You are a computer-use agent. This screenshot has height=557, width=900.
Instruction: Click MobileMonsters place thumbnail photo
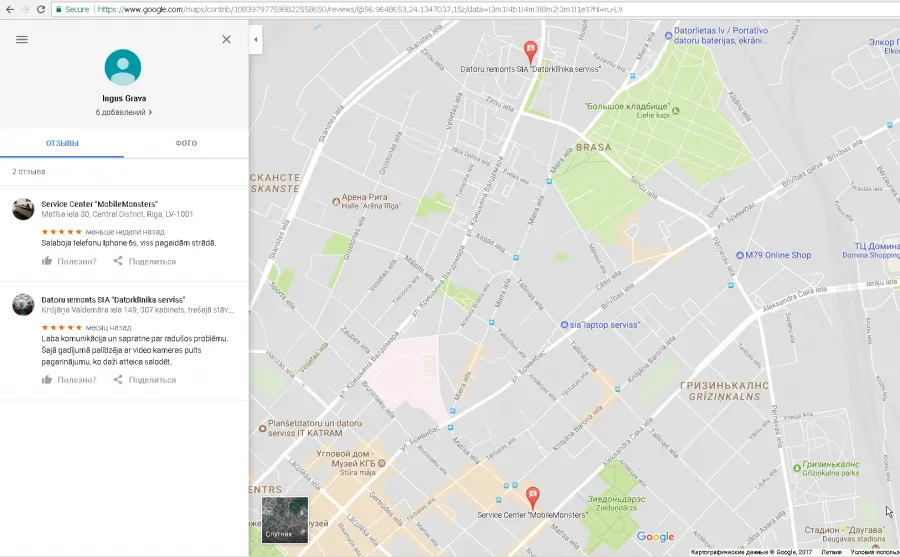(x=24, y=209)
